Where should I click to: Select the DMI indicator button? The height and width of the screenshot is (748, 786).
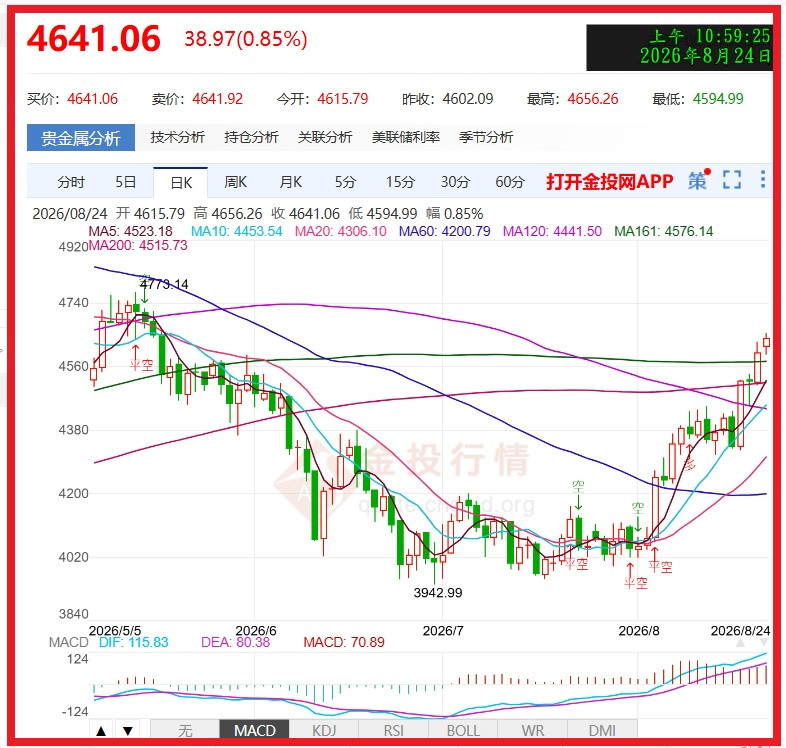tap(602, 730)
